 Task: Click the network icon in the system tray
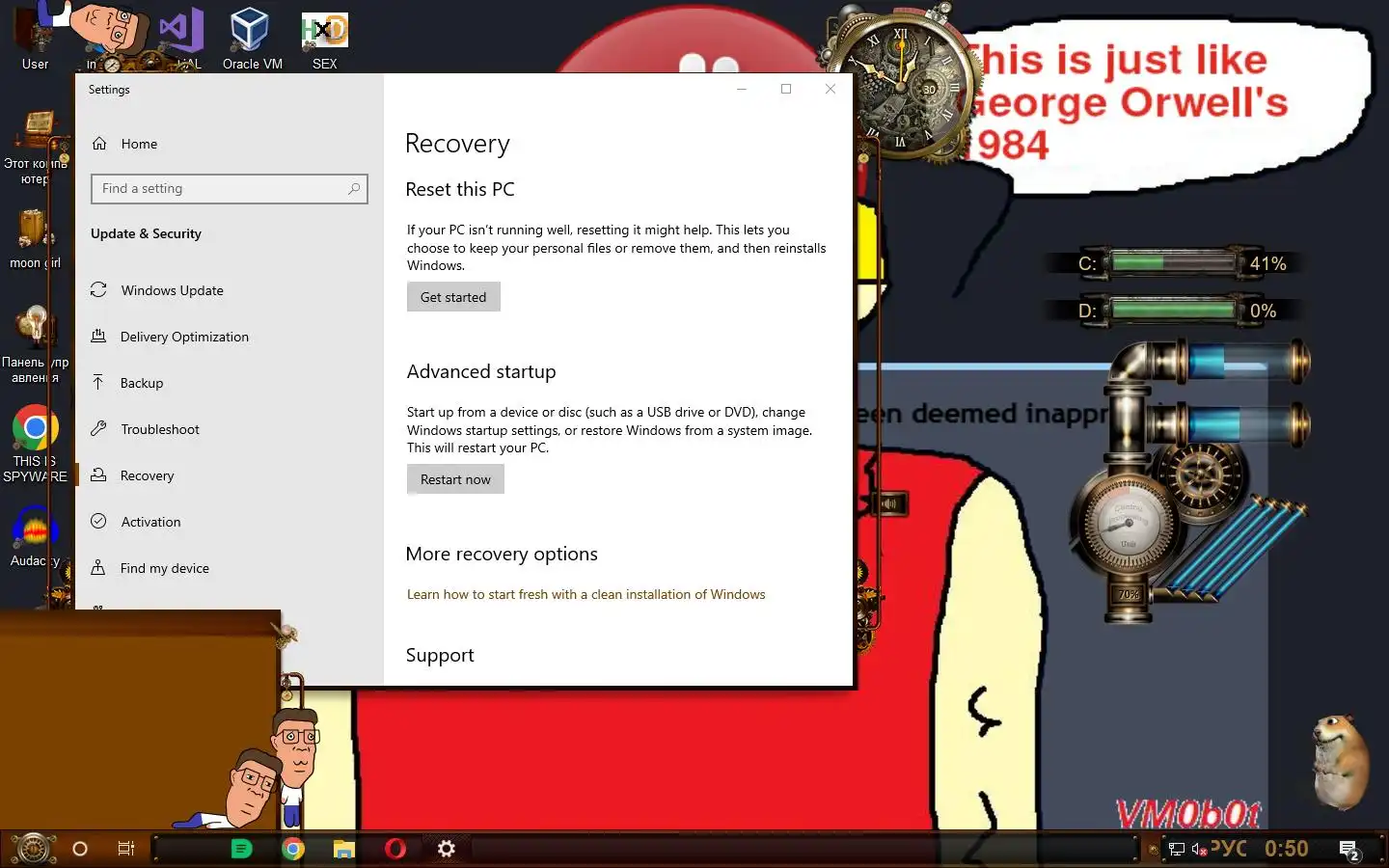pos(1177,850)
